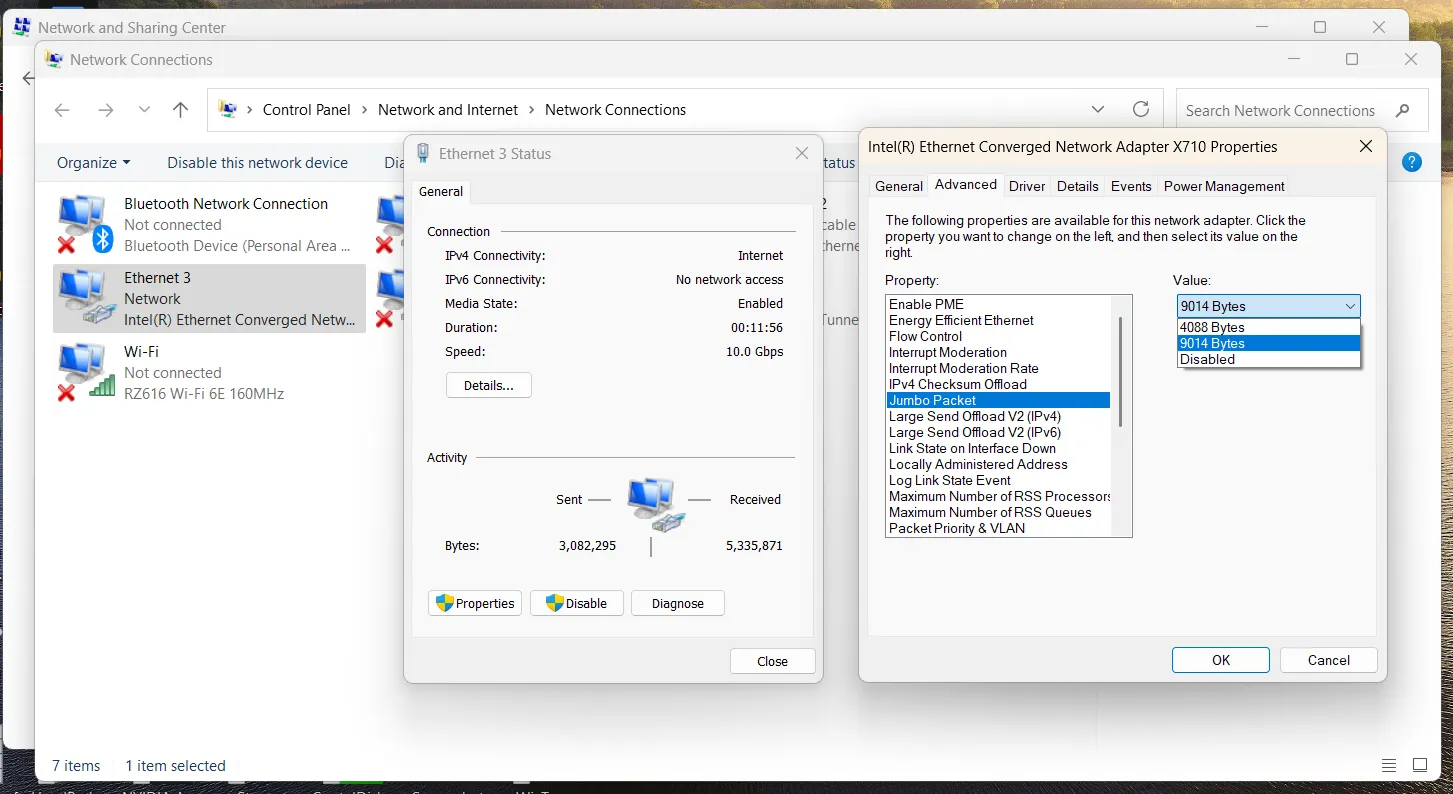Click Disable this network device

click(x=257, y=163)
